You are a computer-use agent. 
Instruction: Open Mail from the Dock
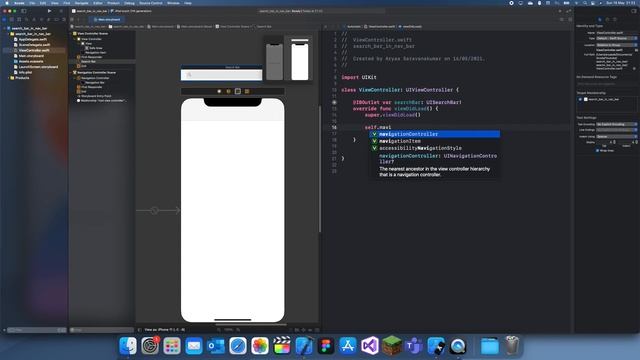coord(194,346)
